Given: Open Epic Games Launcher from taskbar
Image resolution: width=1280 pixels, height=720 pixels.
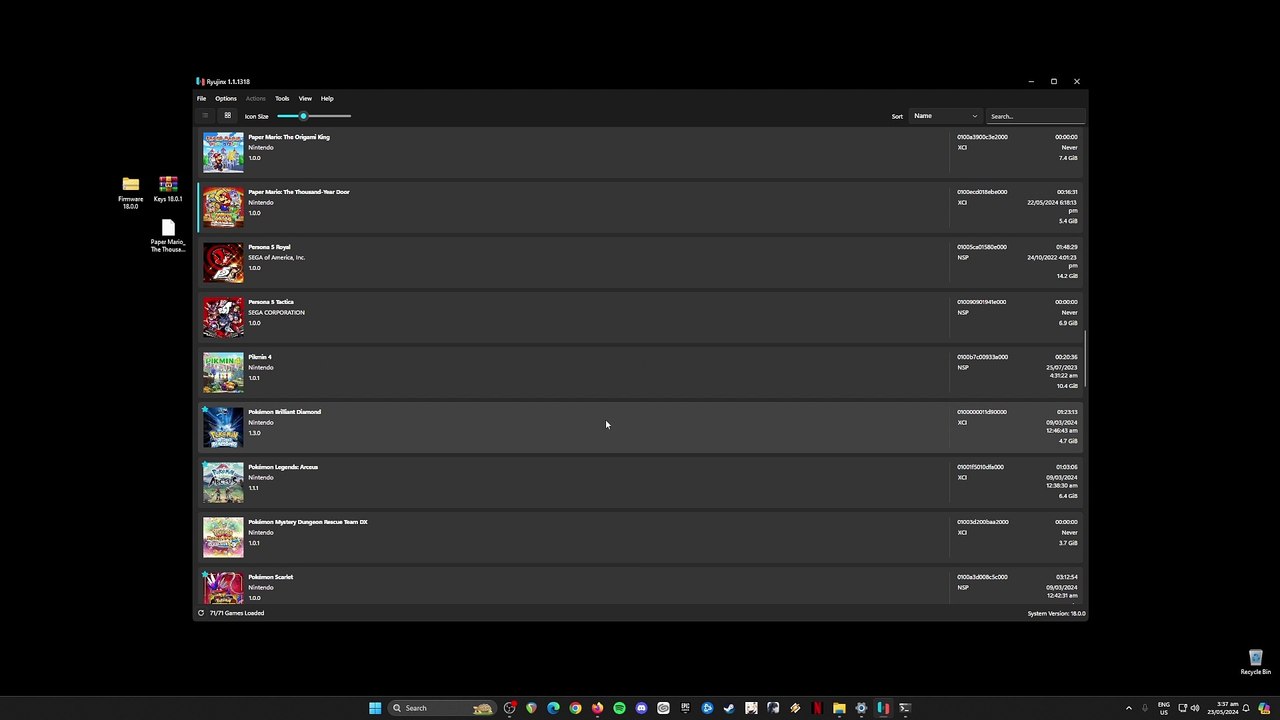Looking at the screenshot, I should (685, 708).
